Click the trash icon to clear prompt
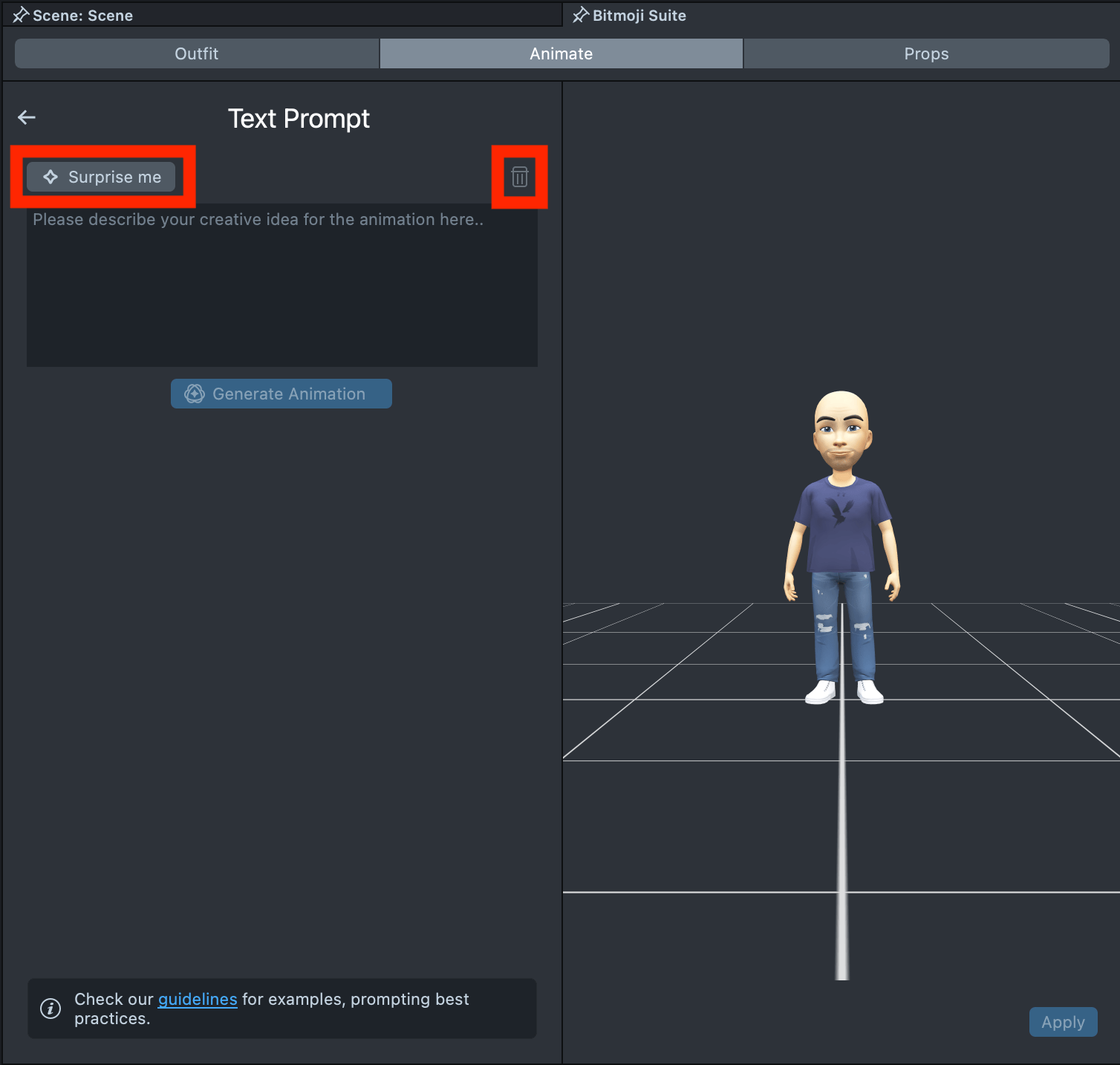1120x1065 pixels. (x=519, y=177)
